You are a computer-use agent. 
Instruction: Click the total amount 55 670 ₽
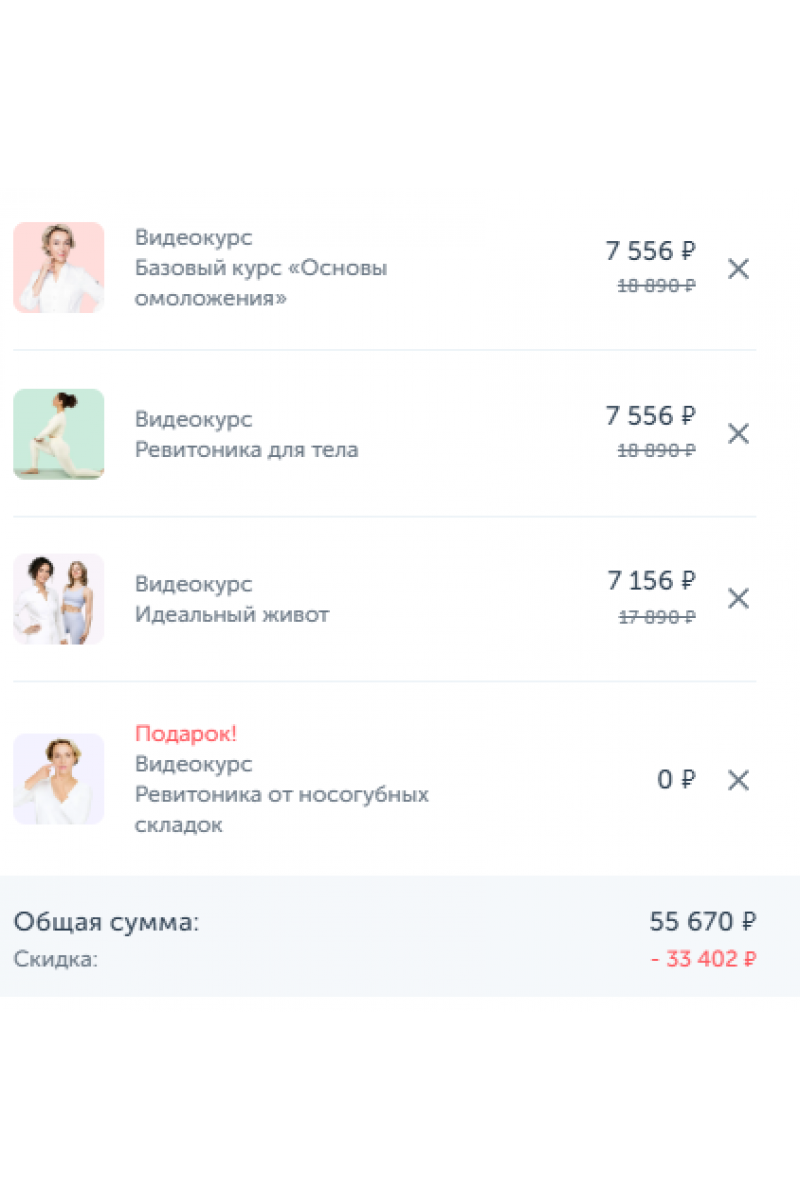[x=702, y=921]
